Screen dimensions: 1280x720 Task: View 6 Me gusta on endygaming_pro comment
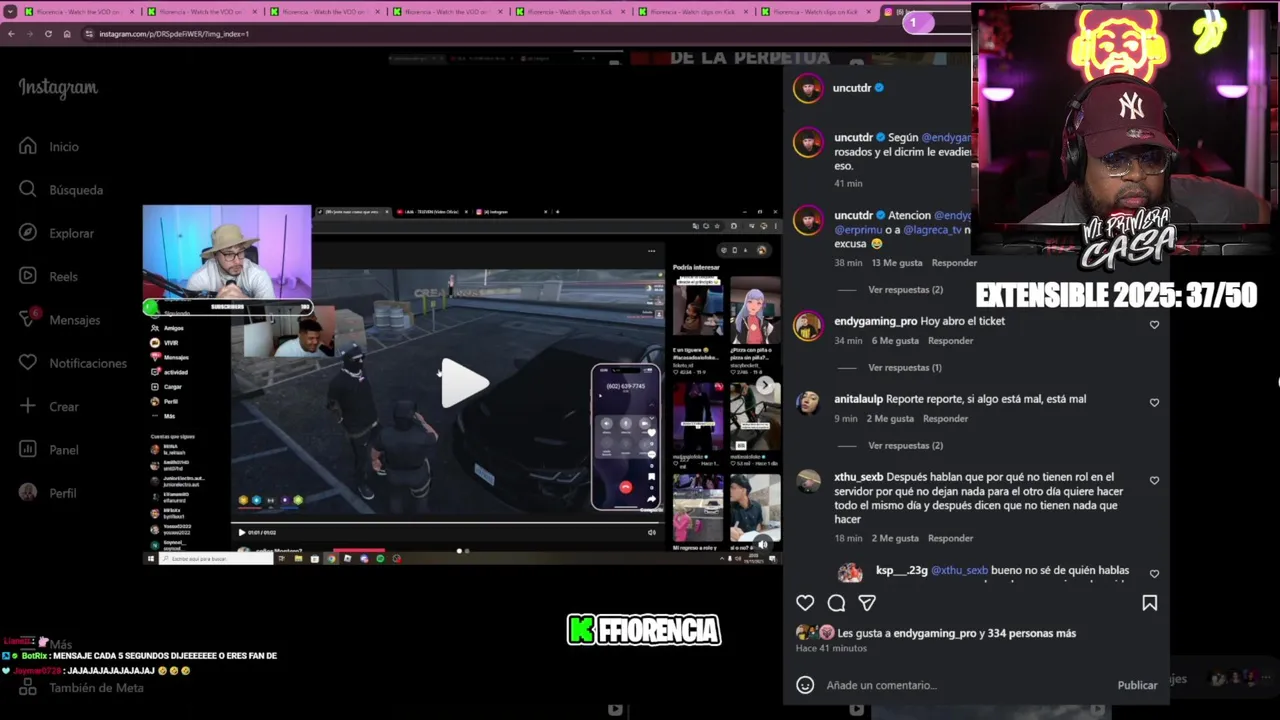(x=894, y=341)
